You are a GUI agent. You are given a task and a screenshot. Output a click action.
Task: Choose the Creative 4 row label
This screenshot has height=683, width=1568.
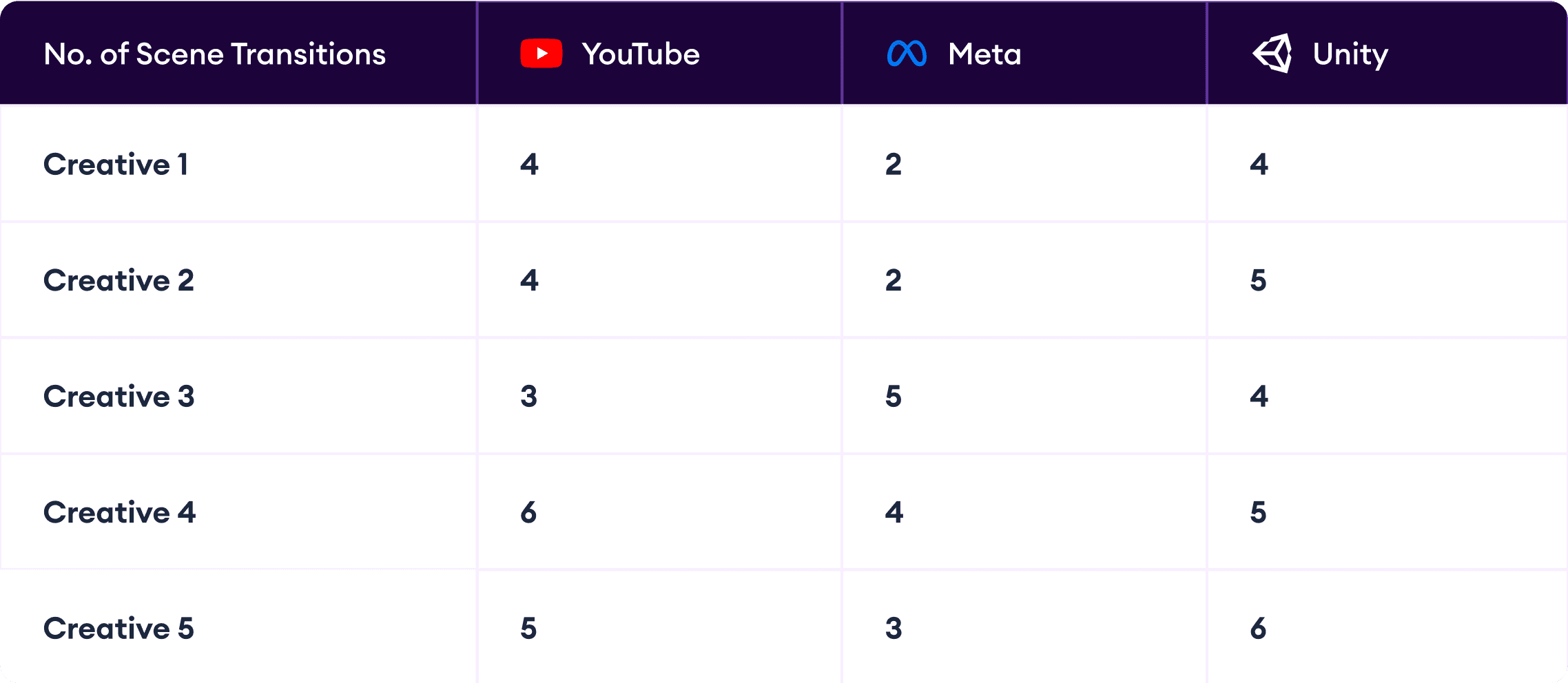tap(119, 512)
